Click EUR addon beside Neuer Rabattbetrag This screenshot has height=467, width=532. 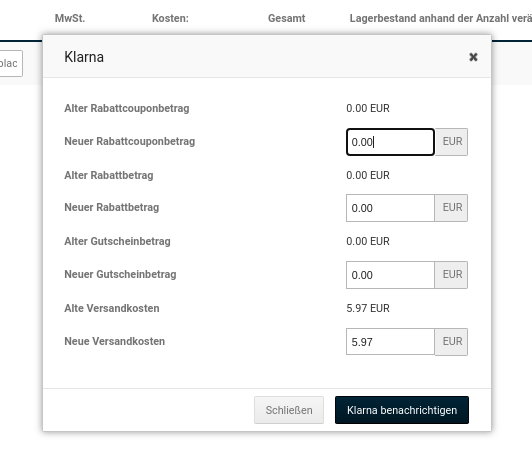pos(452,208)
